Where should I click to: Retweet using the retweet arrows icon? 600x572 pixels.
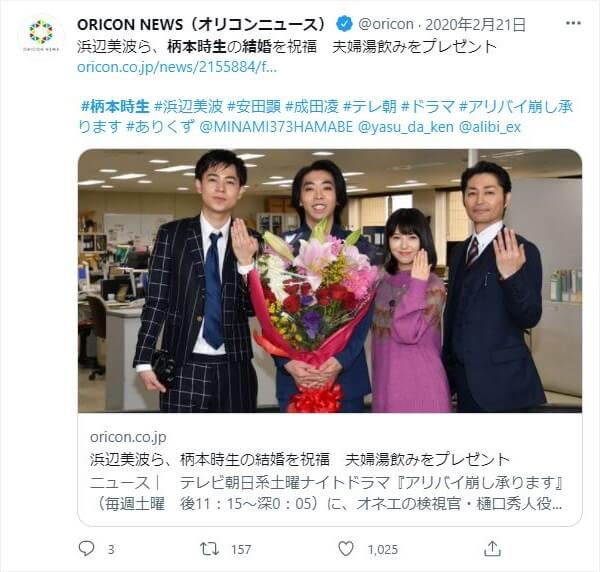210,549
